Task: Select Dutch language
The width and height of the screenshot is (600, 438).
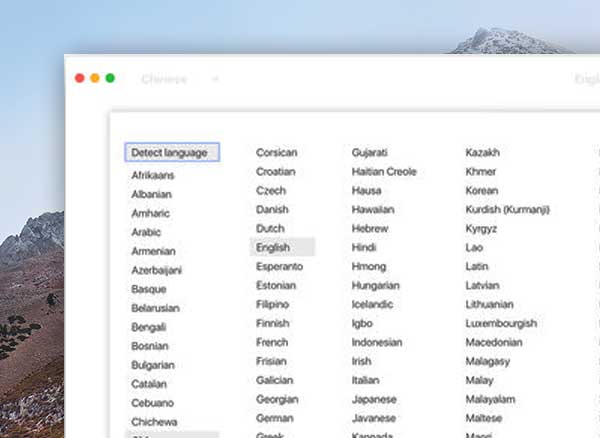Action: coord(271,228)
